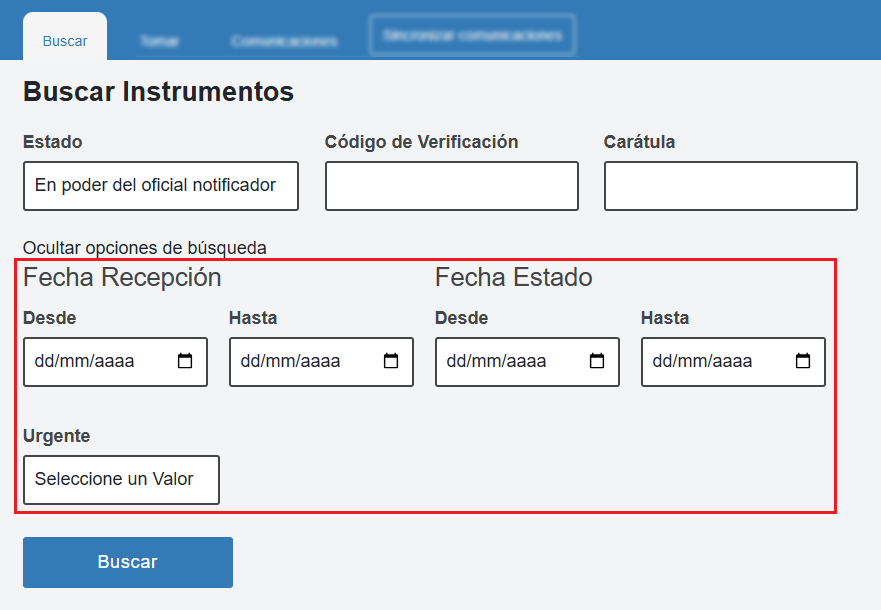The image size is (881, 610).
Task: Click the Buscar Instrumentos heading
Action: coord(158,92)
